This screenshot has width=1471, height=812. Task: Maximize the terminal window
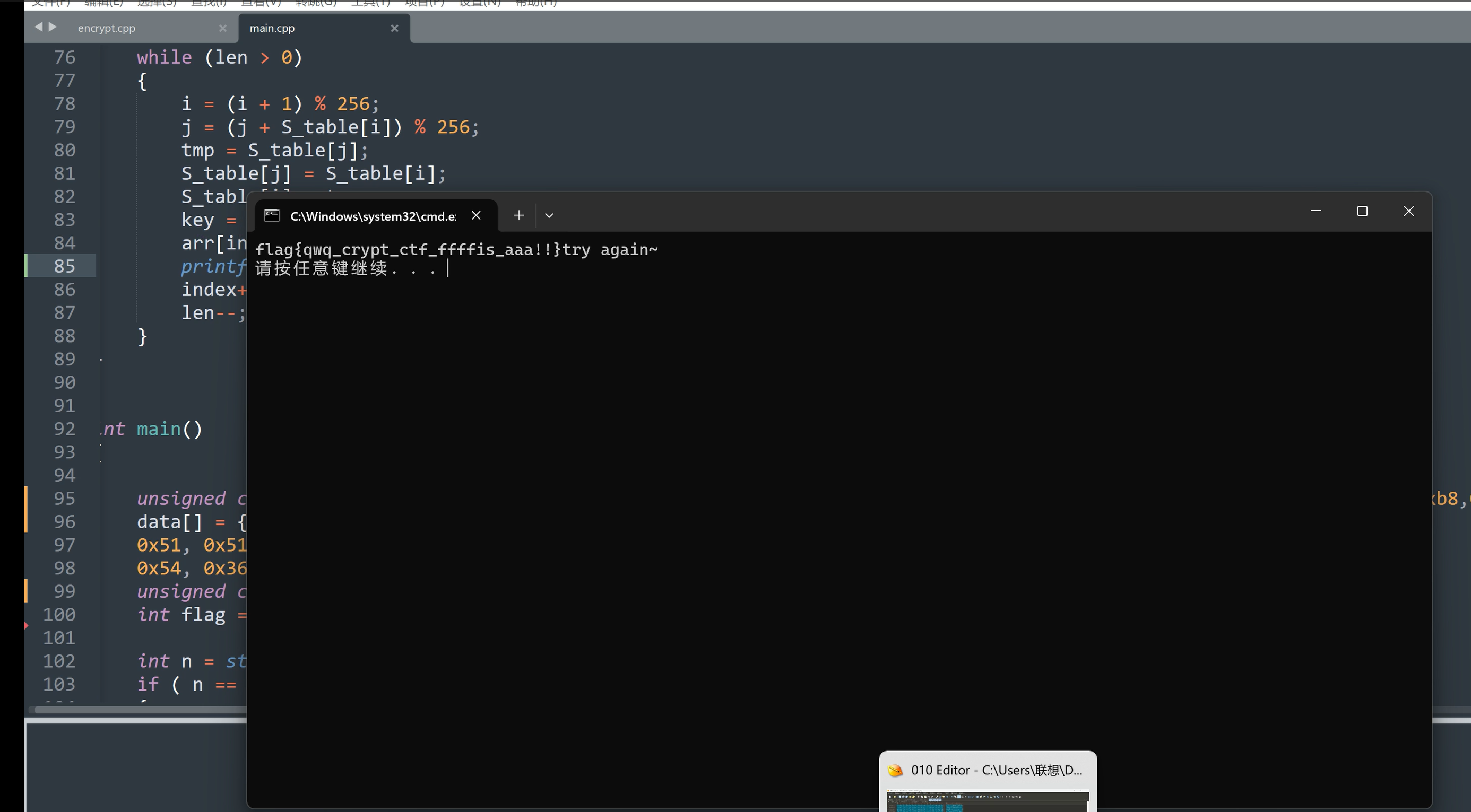tap(1362, 211)
